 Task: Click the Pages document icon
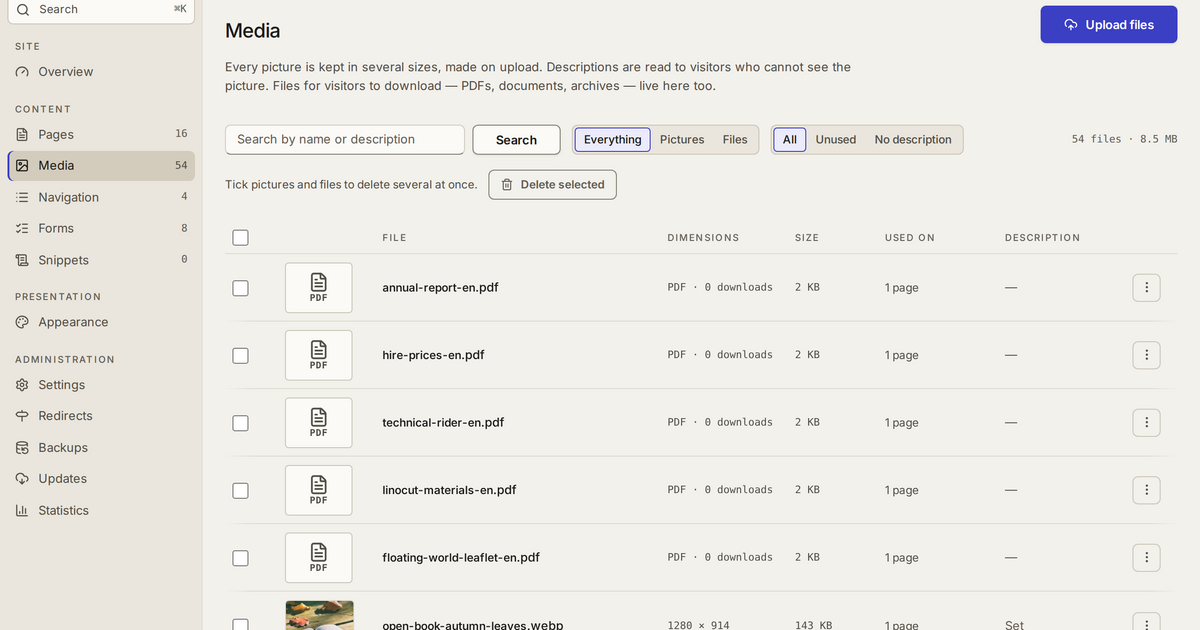pyautogui.click(x=22, y=135)
